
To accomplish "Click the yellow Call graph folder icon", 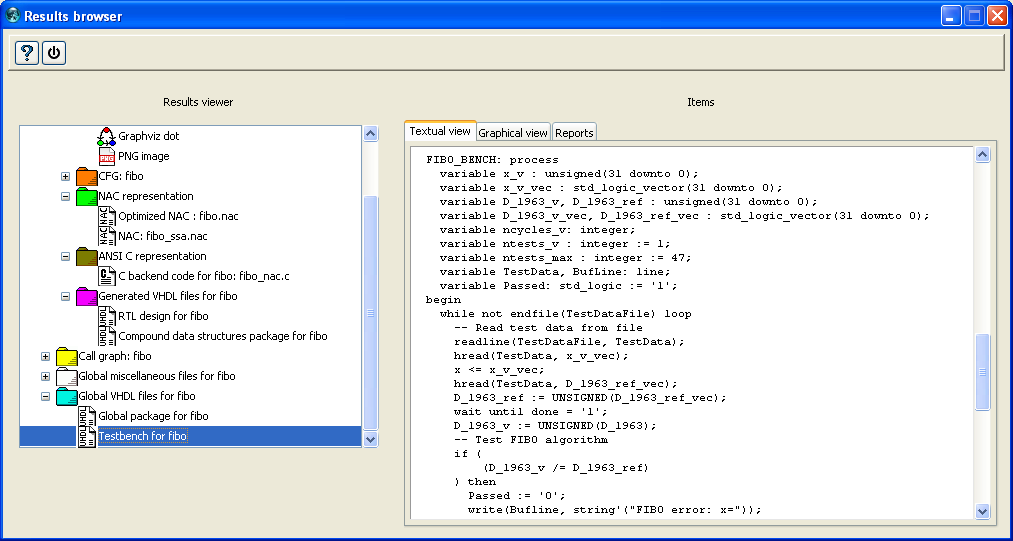I will (67, 356).
